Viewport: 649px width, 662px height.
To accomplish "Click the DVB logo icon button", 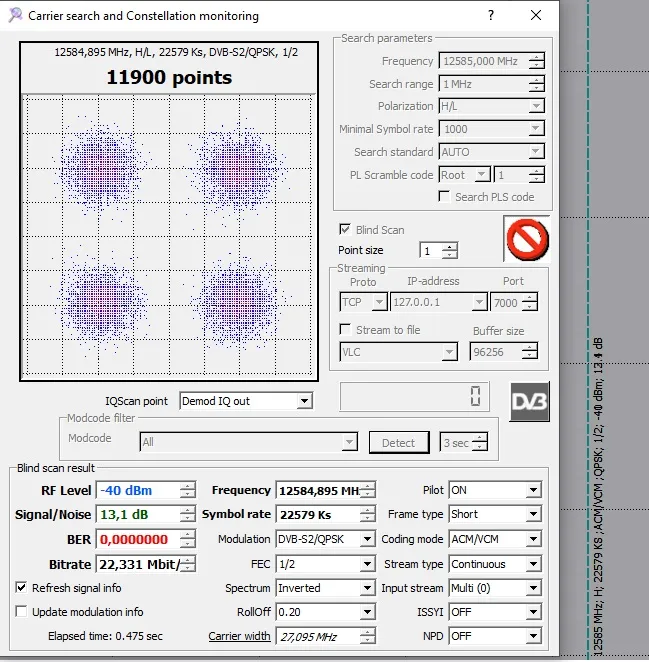I will point(529,400).
